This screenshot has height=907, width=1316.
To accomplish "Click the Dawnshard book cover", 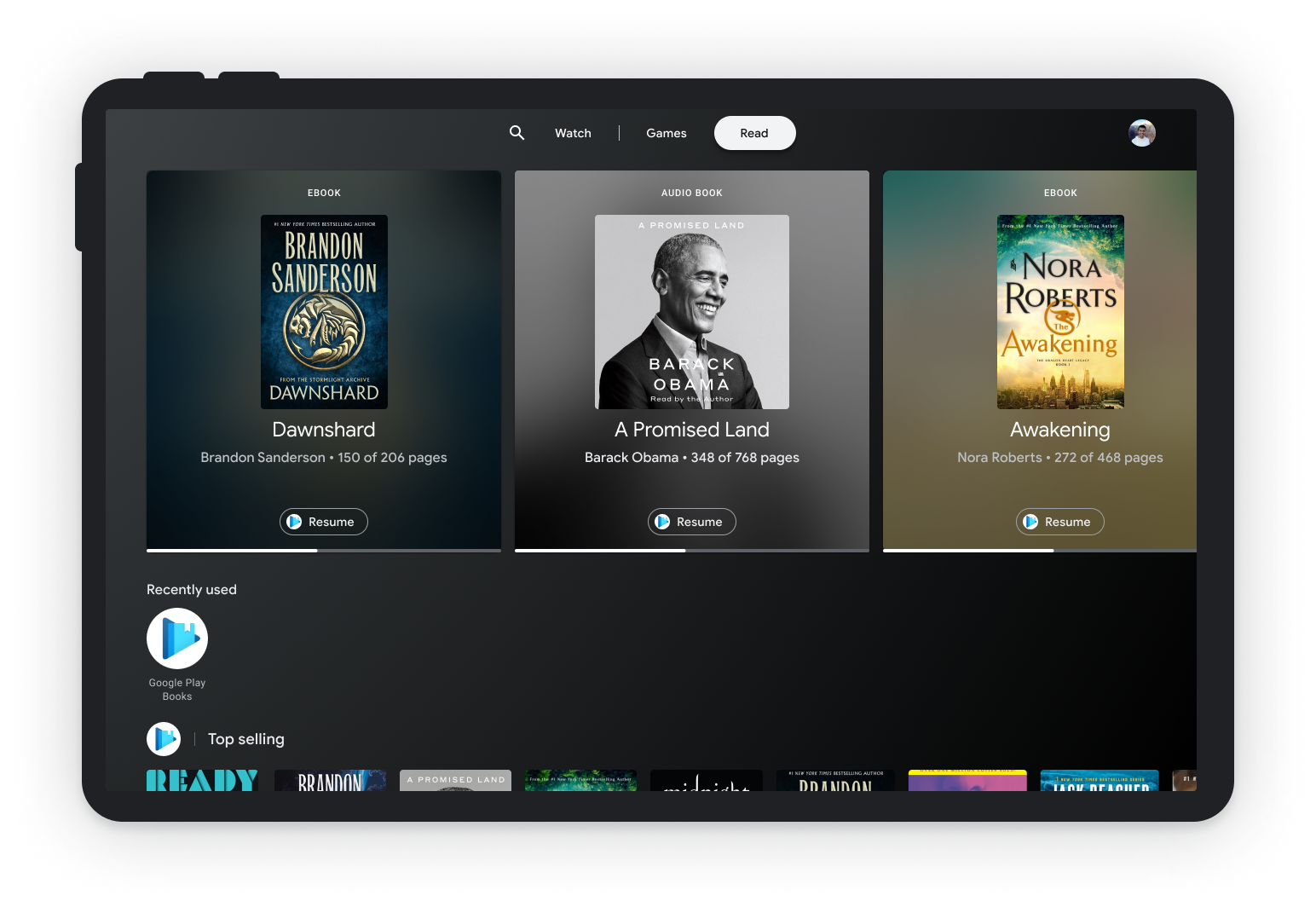I will point(324,312).
